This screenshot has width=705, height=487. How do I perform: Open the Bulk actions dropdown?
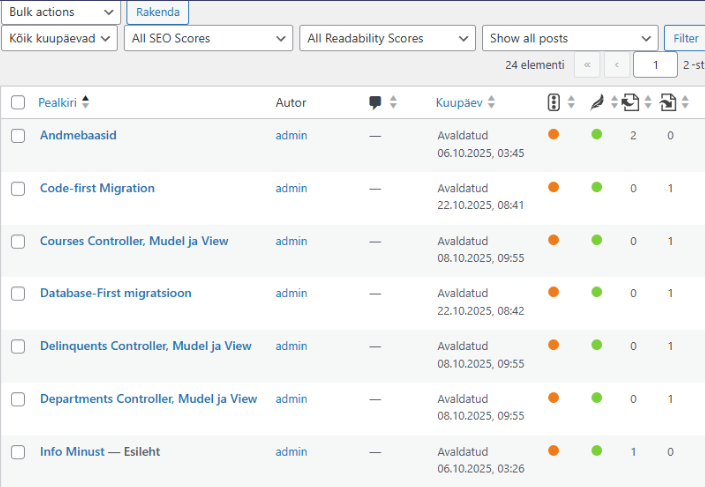[x=60, y=12]
